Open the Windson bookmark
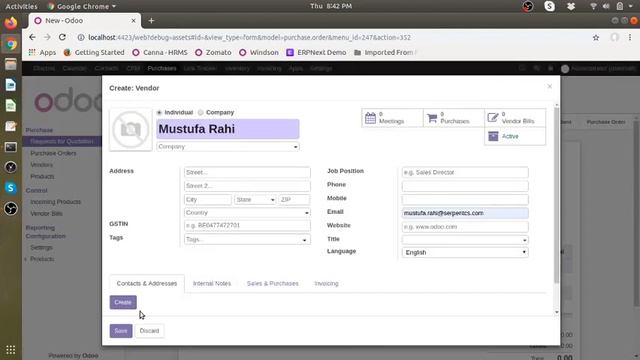Viewport: 640px width, 360px height. [x=259, y=52]
